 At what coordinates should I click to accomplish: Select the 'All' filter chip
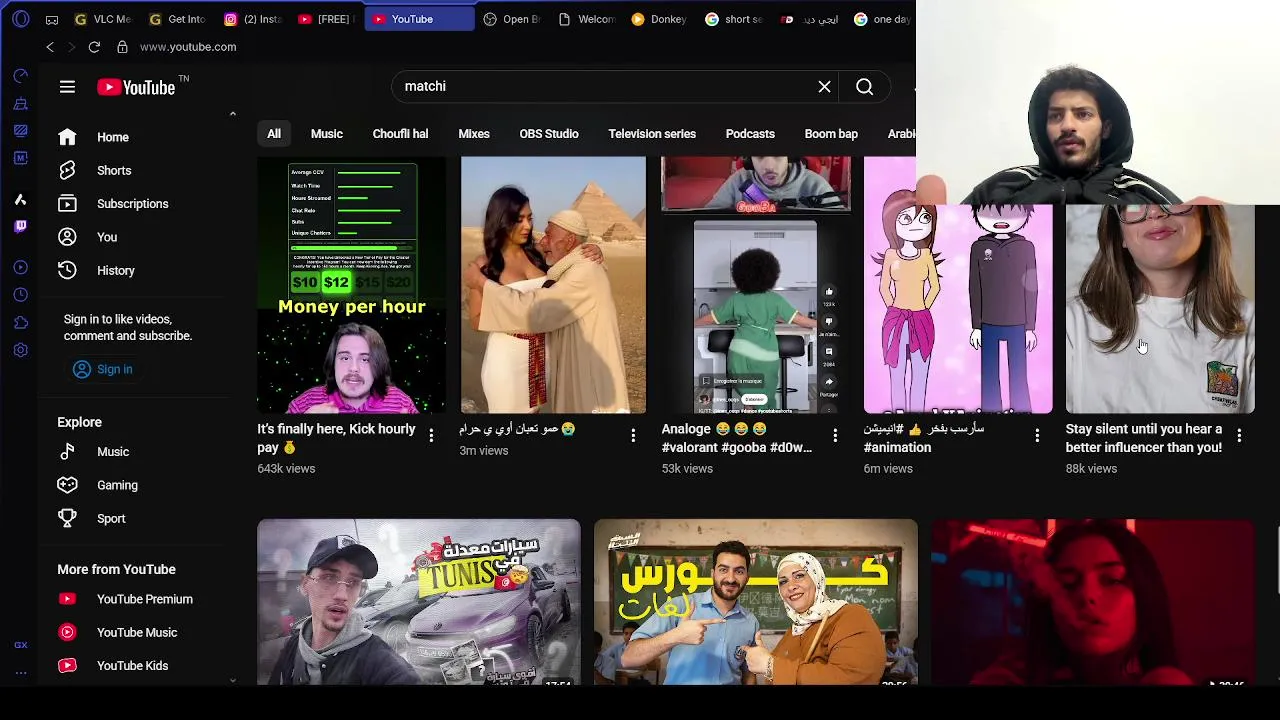tap(274, 134)
